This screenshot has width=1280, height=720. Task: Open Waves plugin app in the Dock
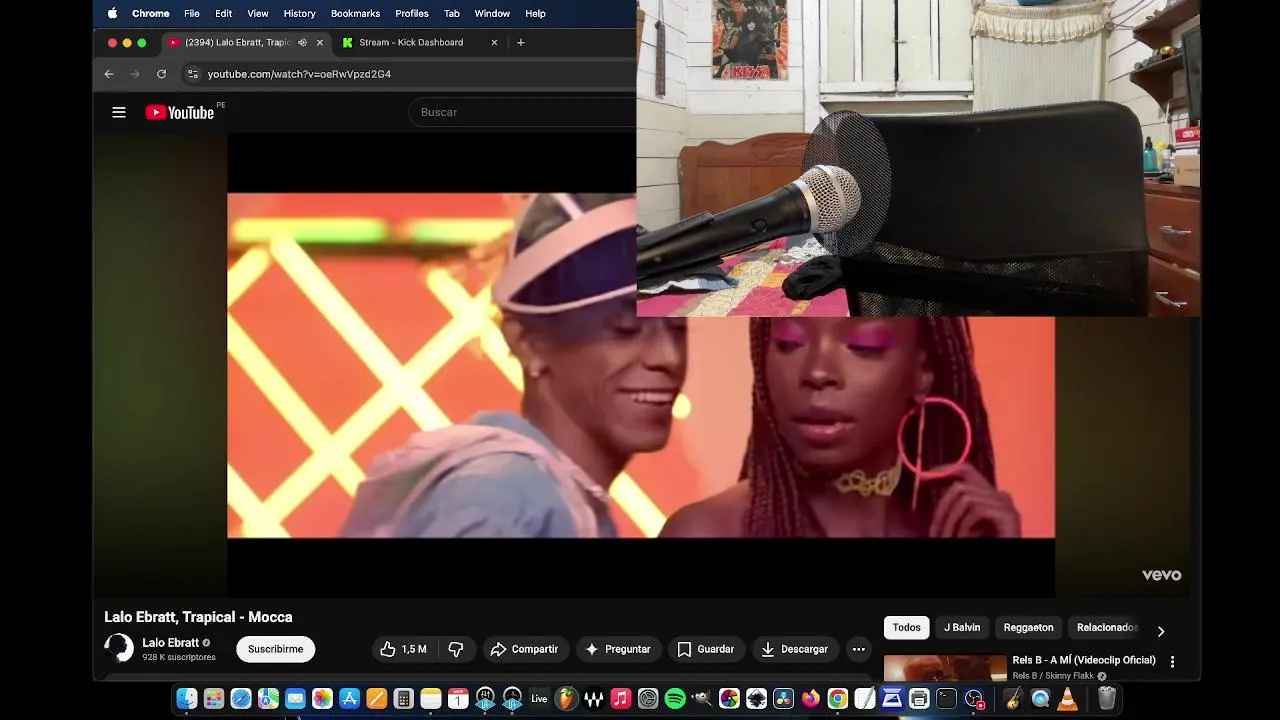point(594,698)
